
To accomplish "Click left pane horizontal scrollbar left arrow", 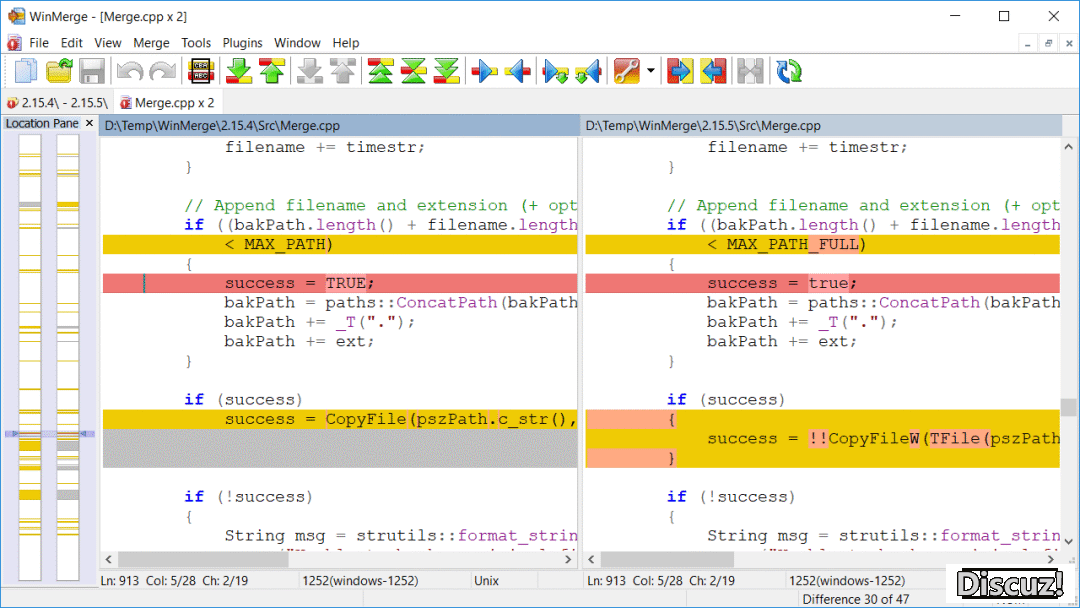I will (109, 559).
